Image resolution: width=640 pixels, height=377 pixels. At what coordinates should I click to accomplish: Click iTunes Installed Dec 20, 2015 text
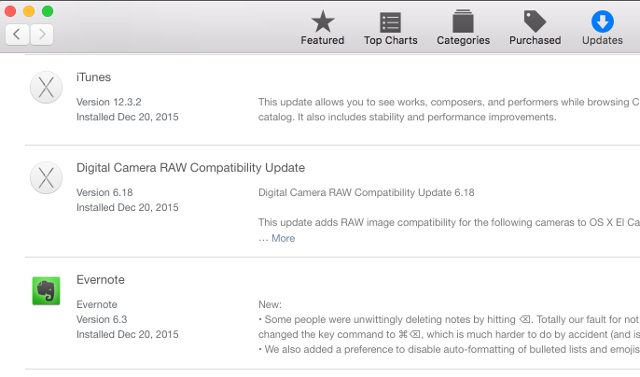[x=127, y=117]
